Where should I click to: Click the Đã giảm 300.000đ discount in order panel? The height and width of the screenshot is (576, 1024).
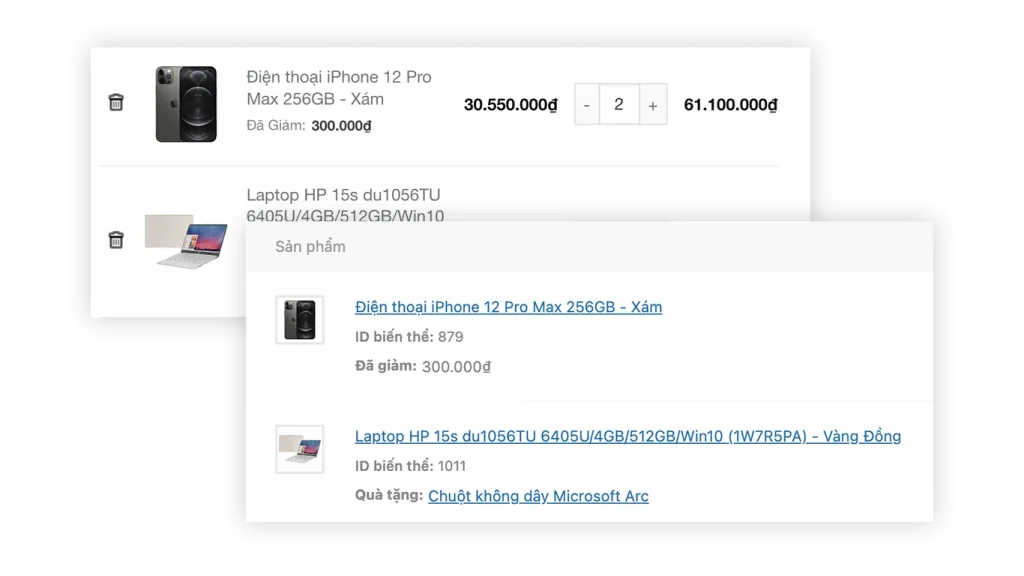pos(423,366)
